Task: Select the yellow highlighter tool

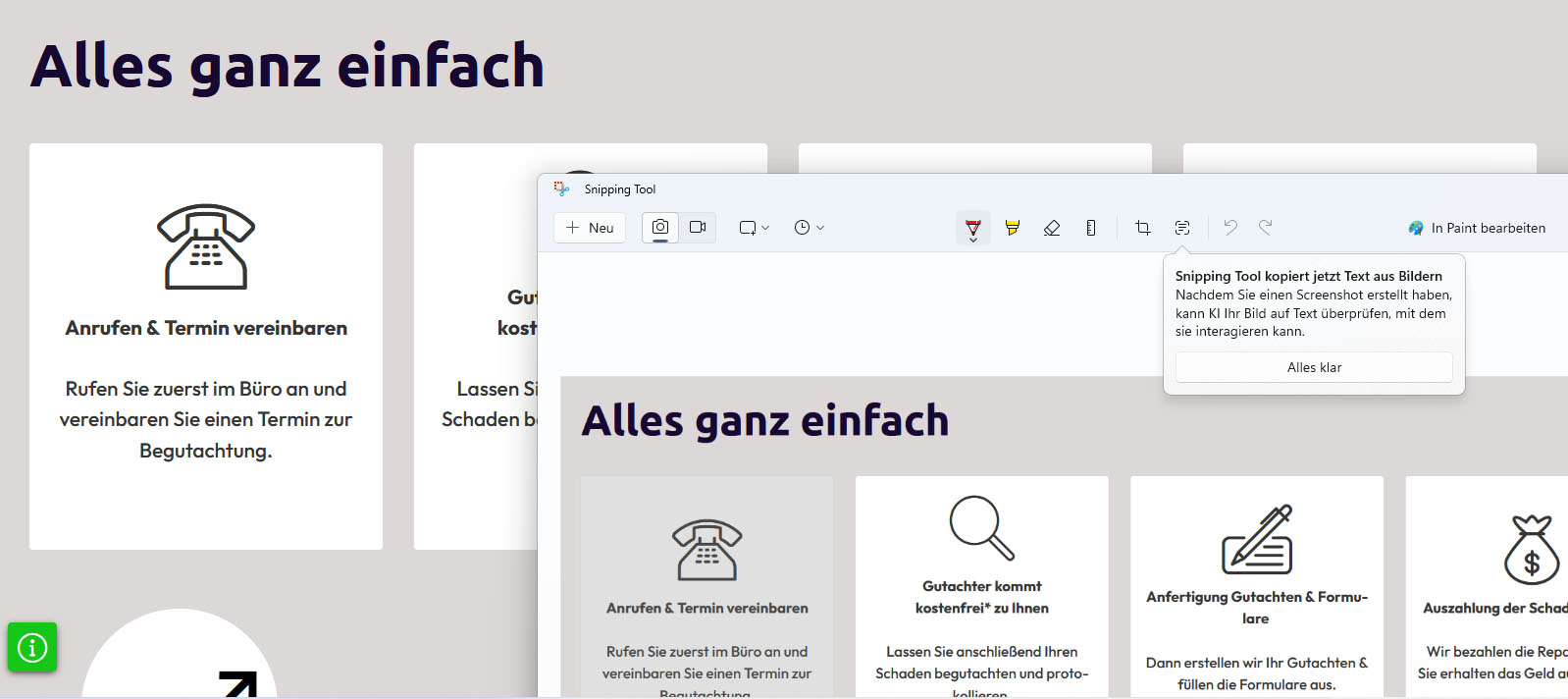Action: click(1013, 228)
